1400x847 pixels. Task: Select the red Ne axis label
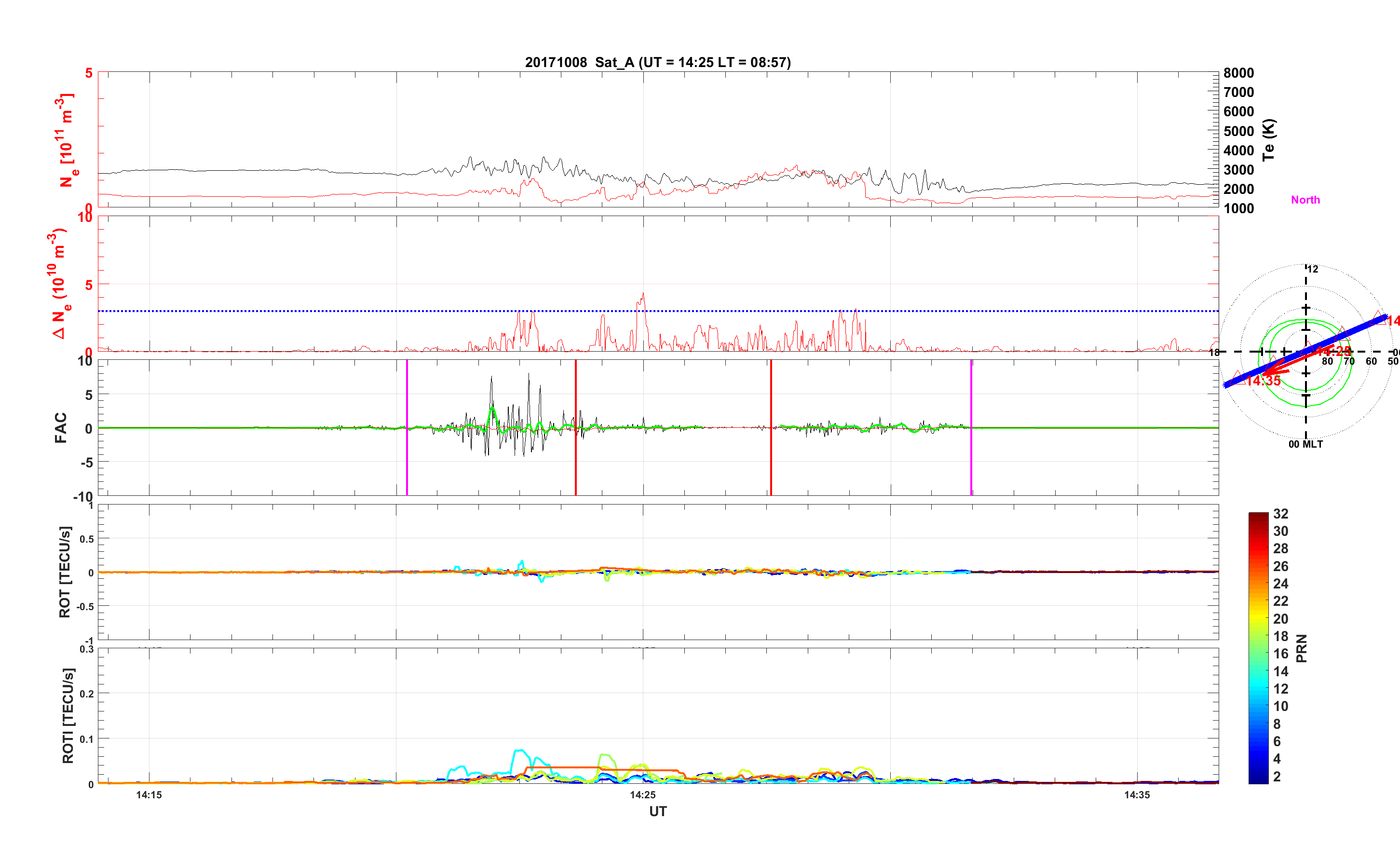point(67,141)
